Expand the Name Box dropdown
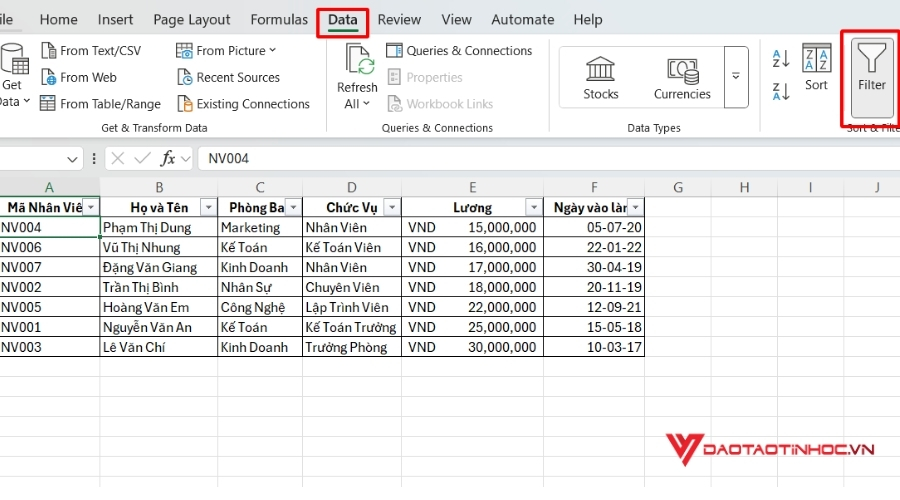 coord(72,159)
